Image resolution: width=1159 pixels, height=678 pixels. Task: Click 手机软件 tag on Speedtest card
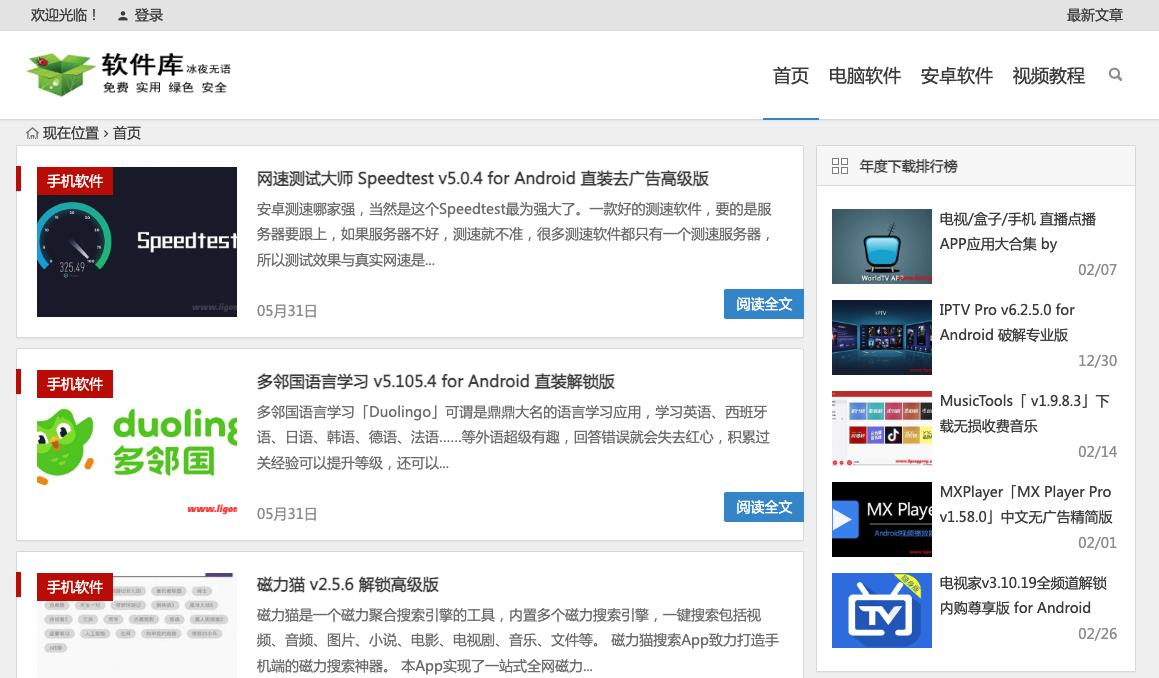point(75,181)
